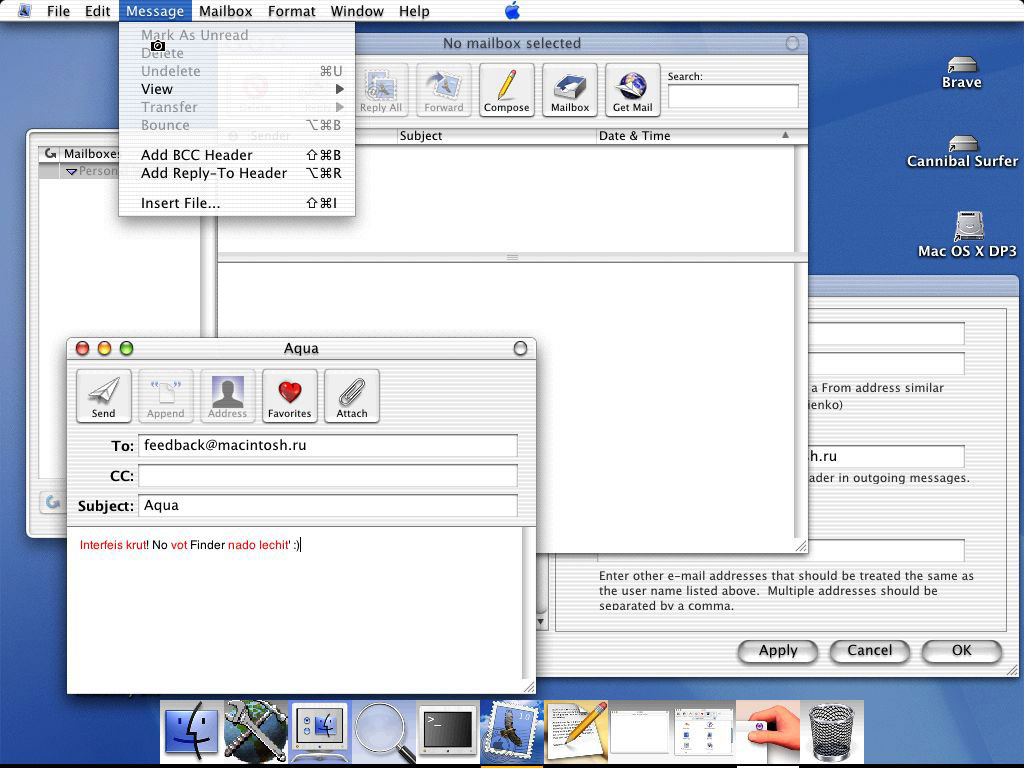
Task: Open Trash basket in Dock
Action: pos(832,731)
